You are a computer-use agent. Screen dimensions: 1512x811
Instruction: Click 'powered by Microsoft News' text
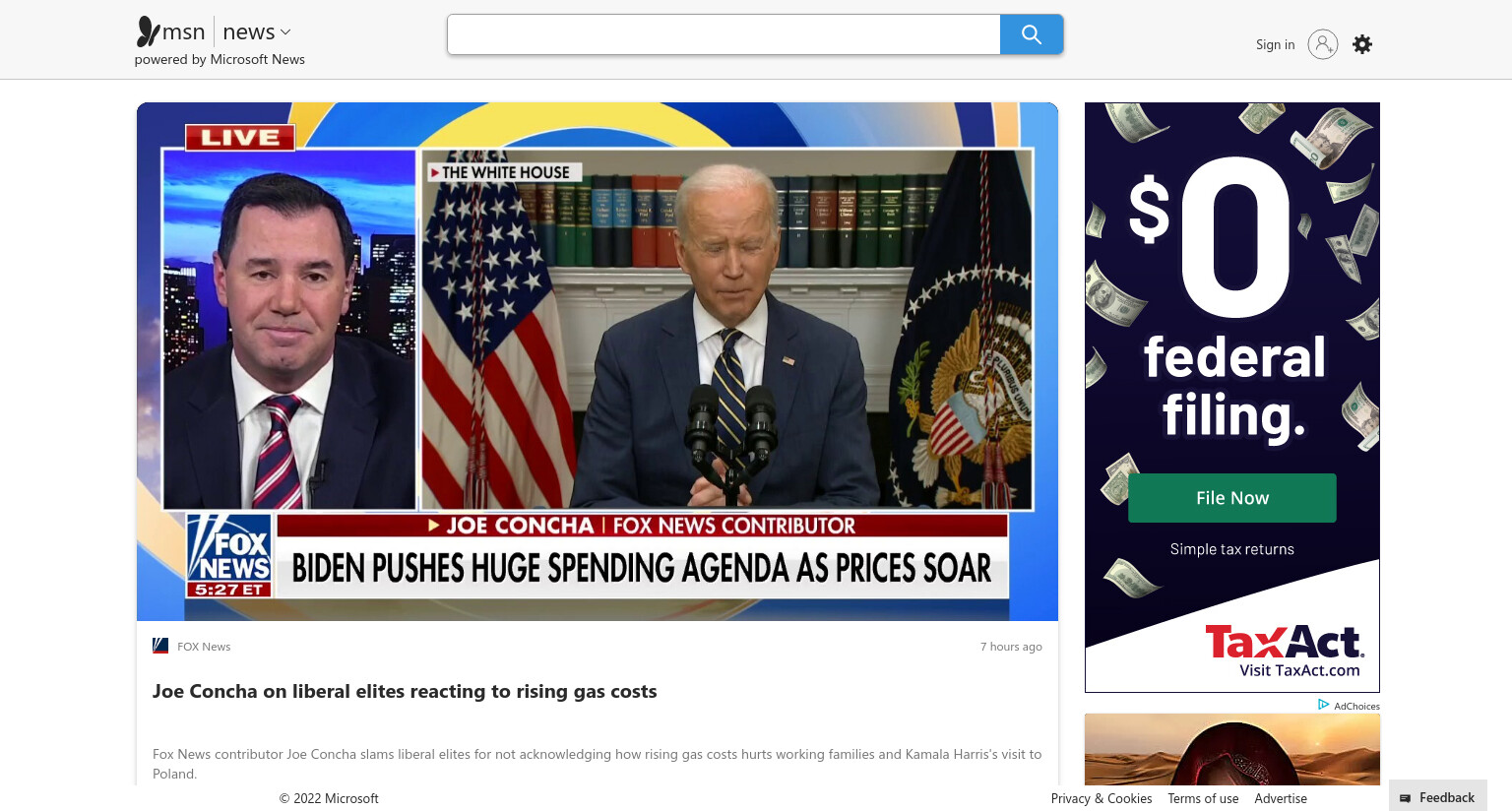pos(220,59)
